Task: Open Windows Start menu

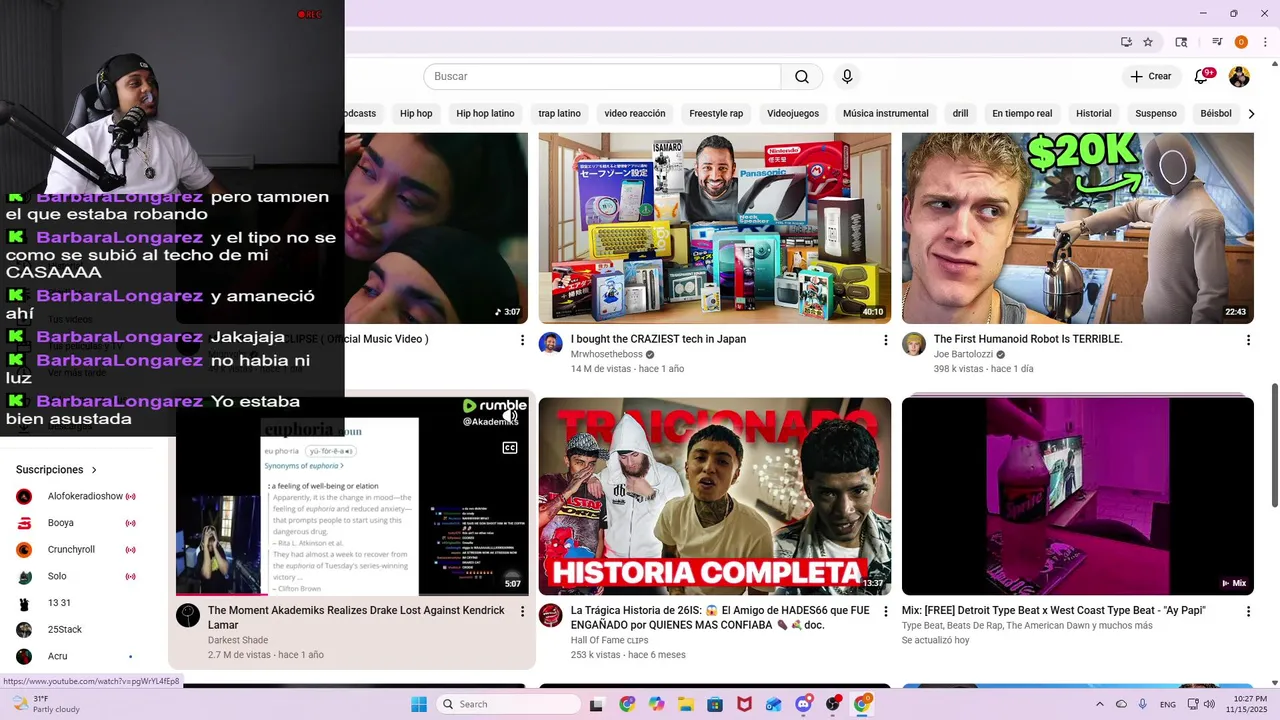Action: pos(419,704)
